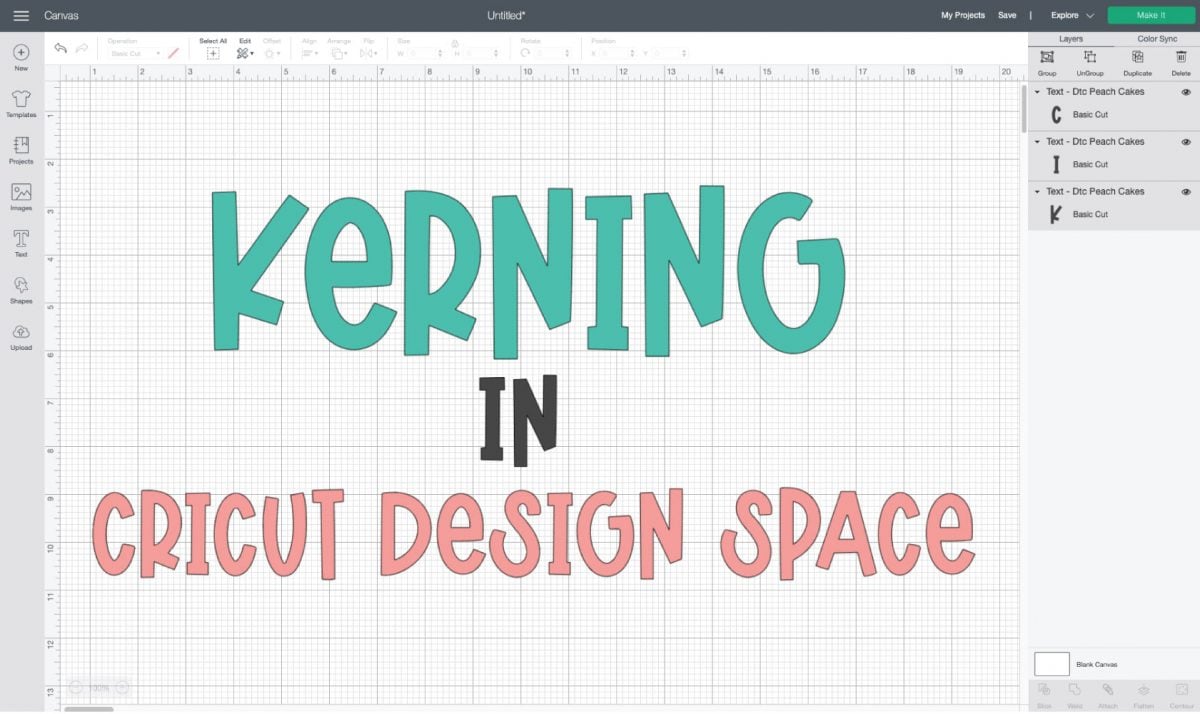Click the Width size input field
This screenshot has height=714, width=1200.
pyautogui.click(x=425, y=53)
